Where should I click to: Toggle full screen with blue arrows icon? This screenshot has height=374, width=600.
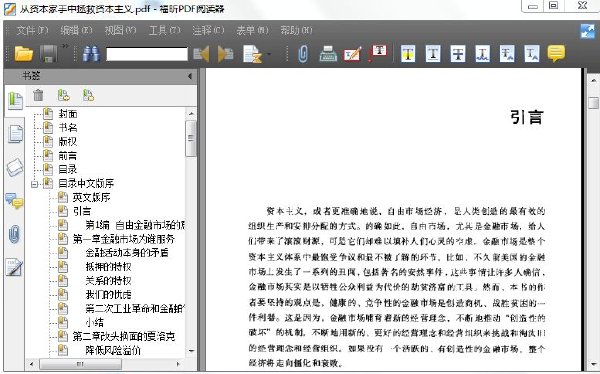(587, 31)
